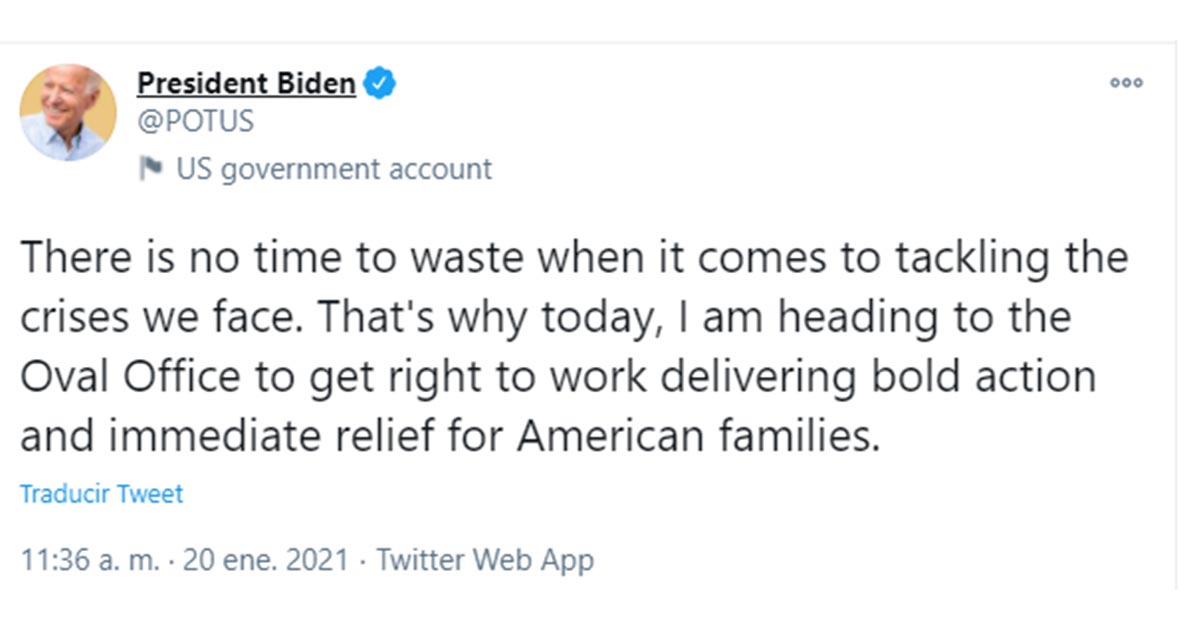The image size is (1200, 630).
Task: Click 'Traducir Tweet' to translate
Action: [102, 494]
